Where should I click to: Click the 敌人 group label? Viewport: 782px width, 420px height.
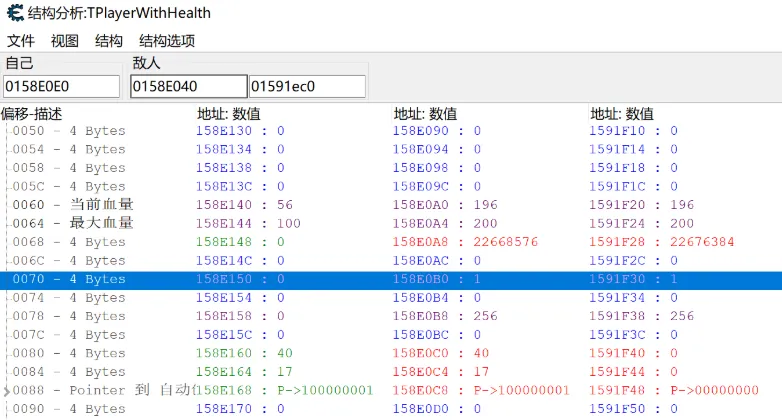146,63
